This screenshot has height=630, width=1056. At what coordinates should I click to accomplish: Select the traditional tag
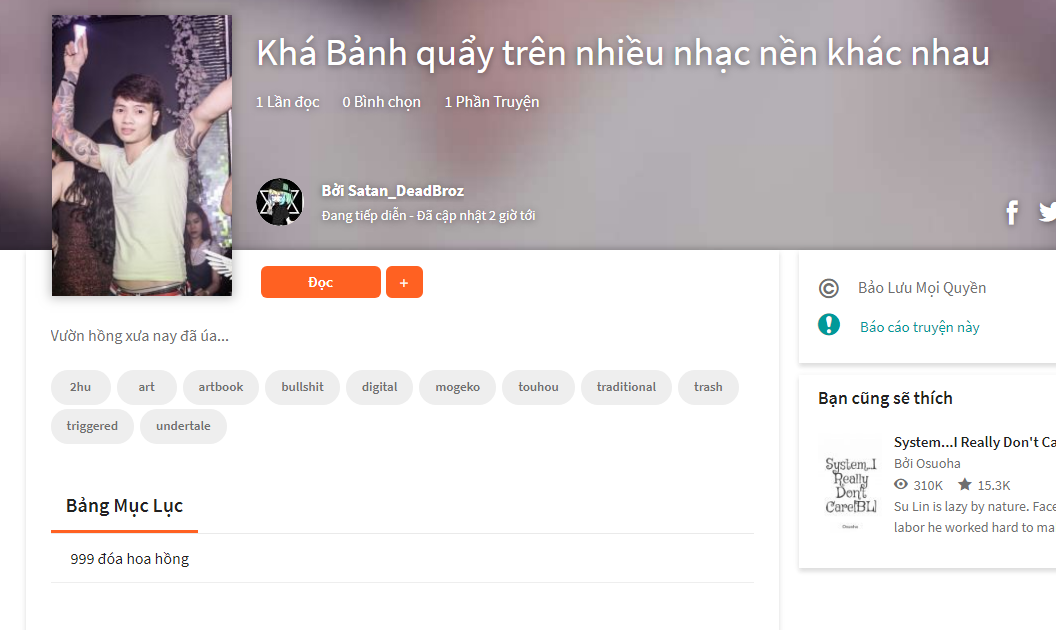(626, 387)
